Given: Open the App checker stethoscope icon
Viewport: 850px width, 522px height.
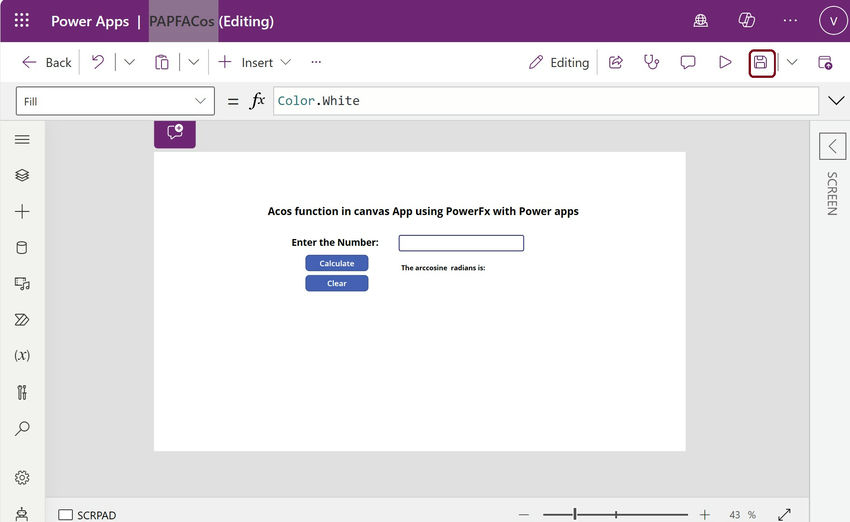Looking at the screenshot, I should (x=652, y=62).
